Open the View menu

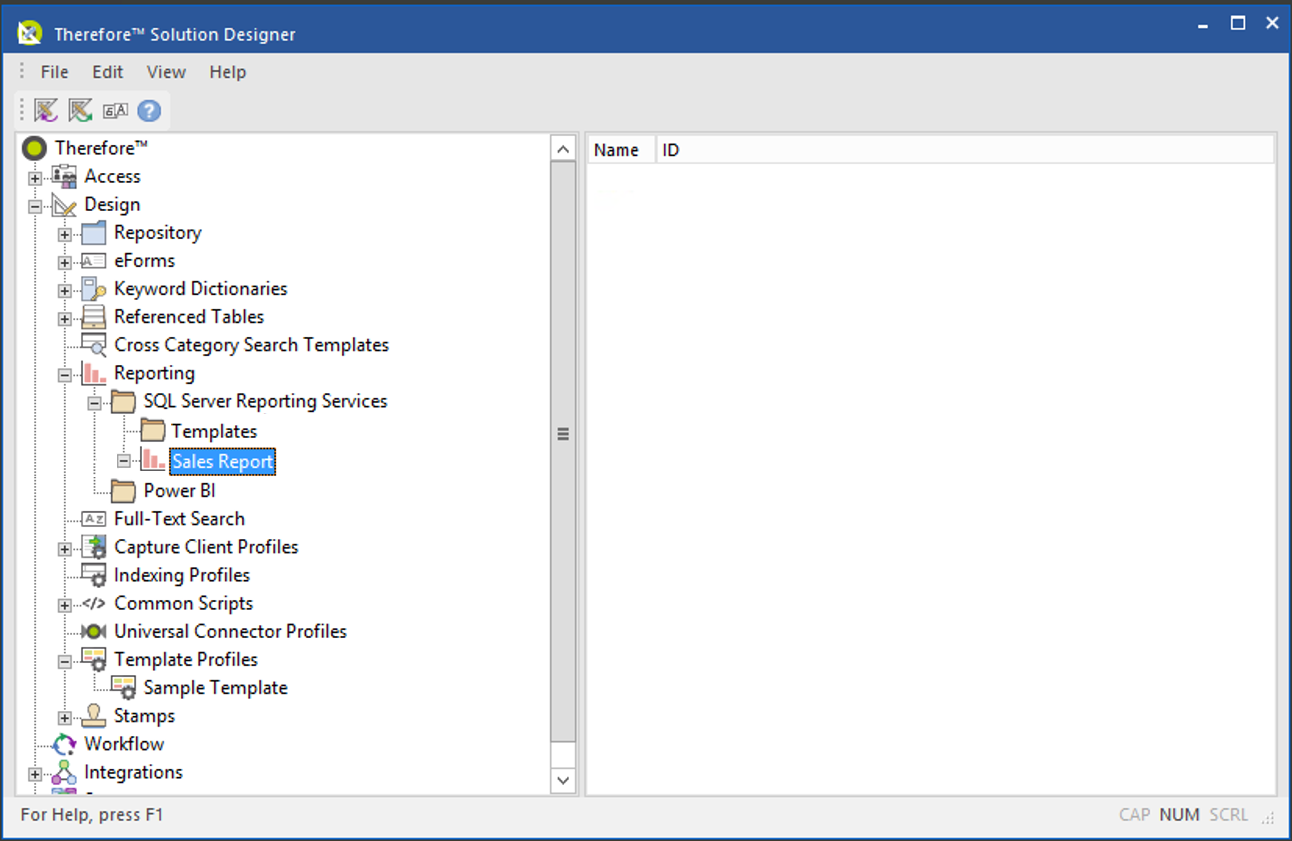coord(166,71)
